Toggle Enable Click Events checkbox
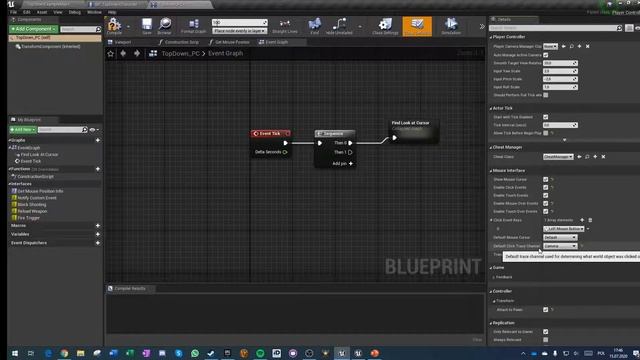 point(546,187)
